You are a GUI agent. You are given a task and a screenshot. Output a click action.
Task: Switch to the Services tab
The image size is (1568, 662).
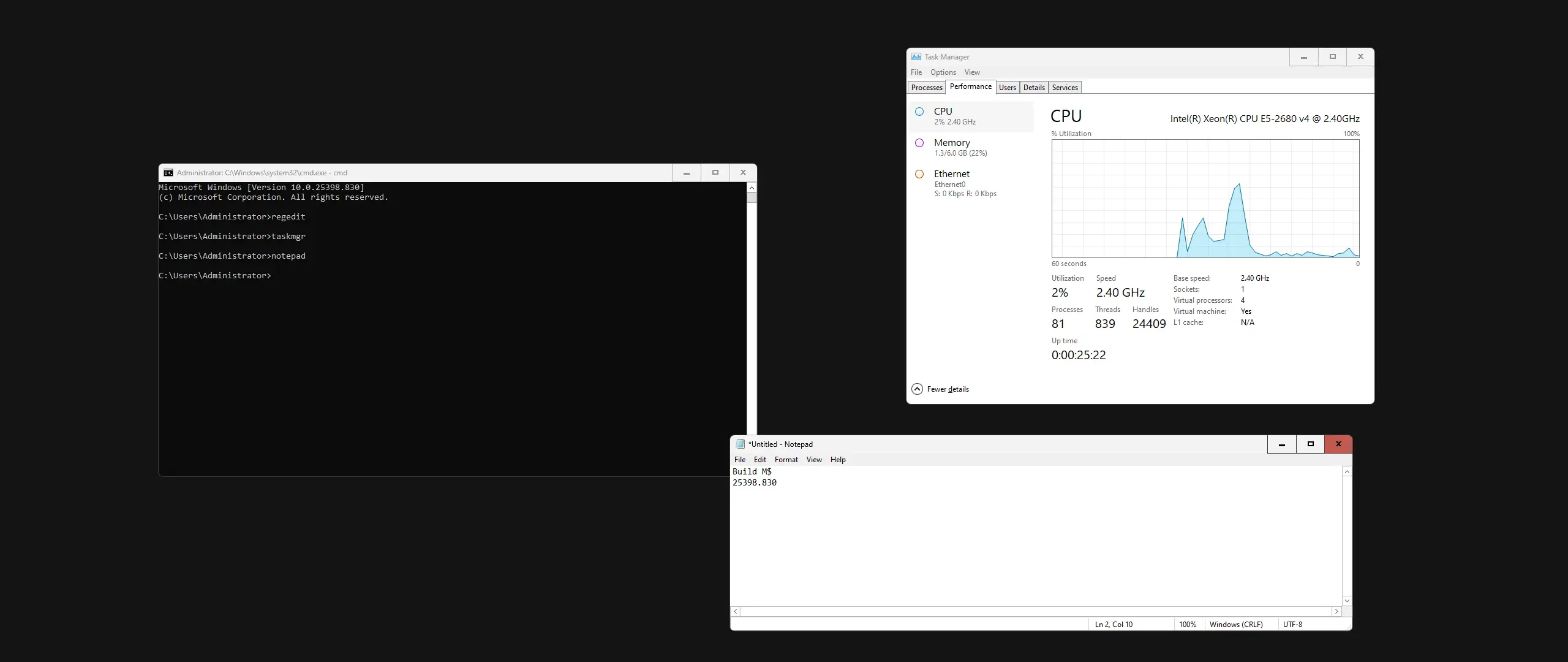[x=1065, y=88]
